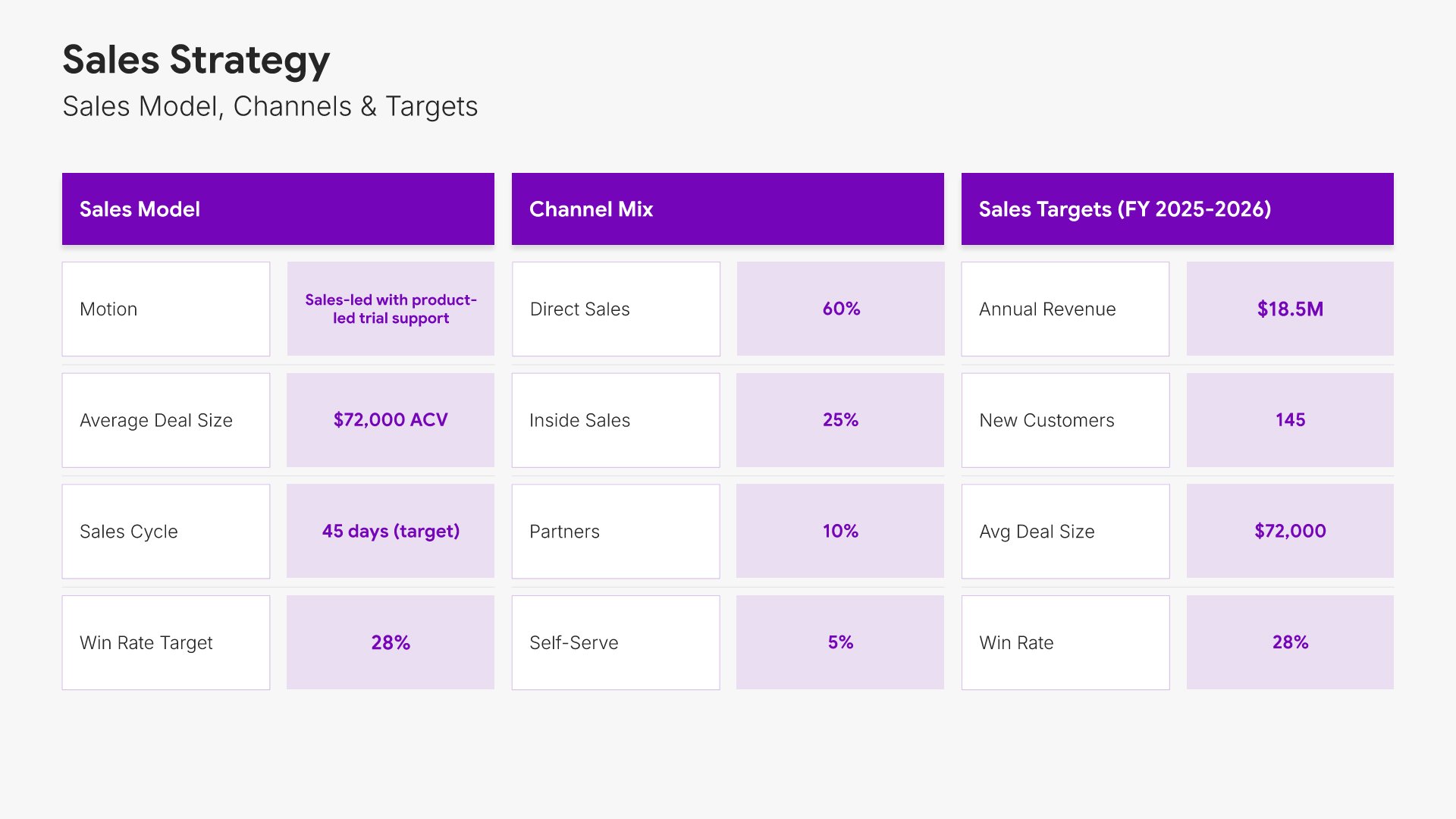Click the Partners label cell
The width and height of the screenshot is (1456, 819).
coord(615,532)
